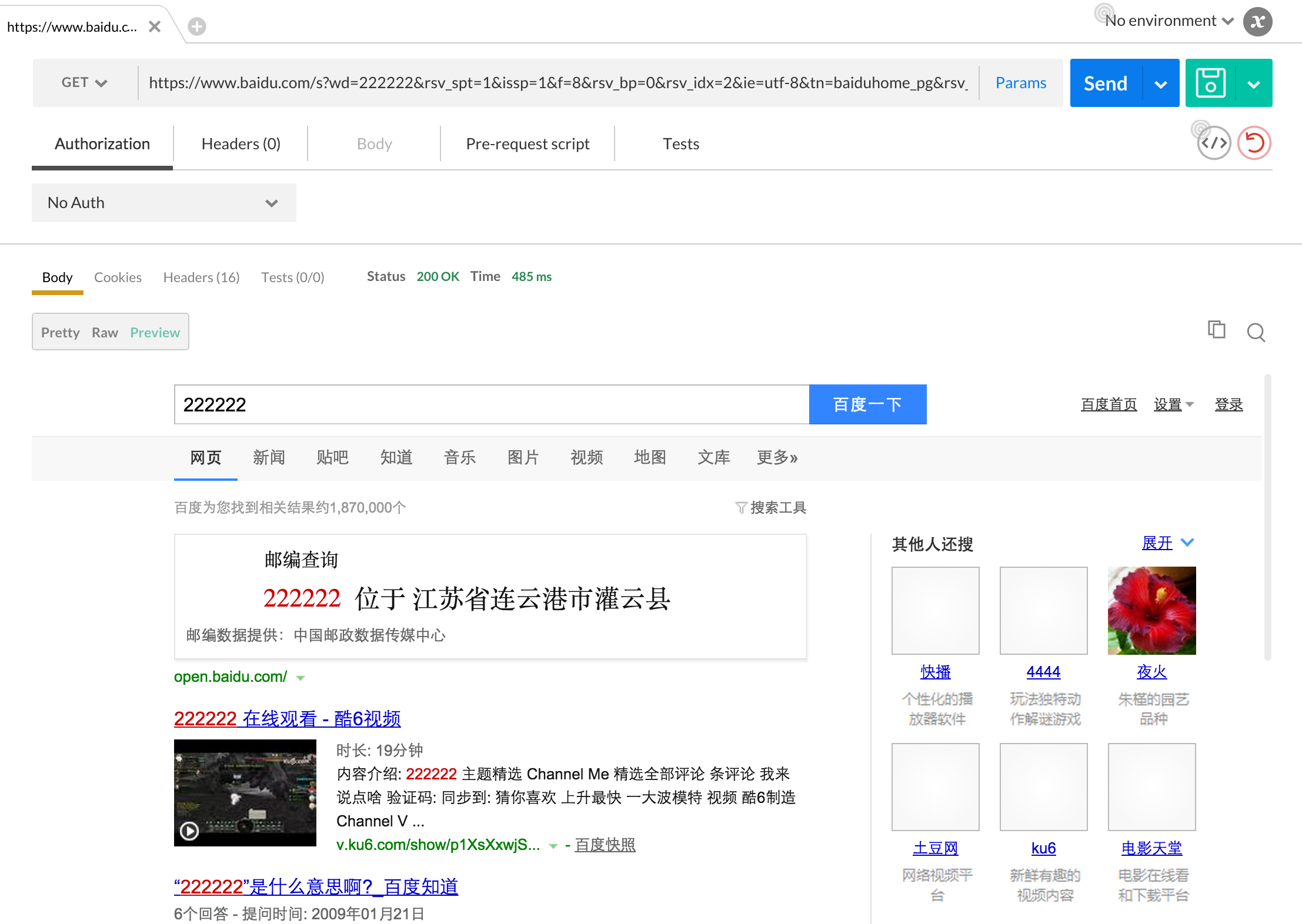Click the response preview vertical scrollbar
Image resolution: width=1302 pixels, height=924 pixels.
click(1267, 517)
